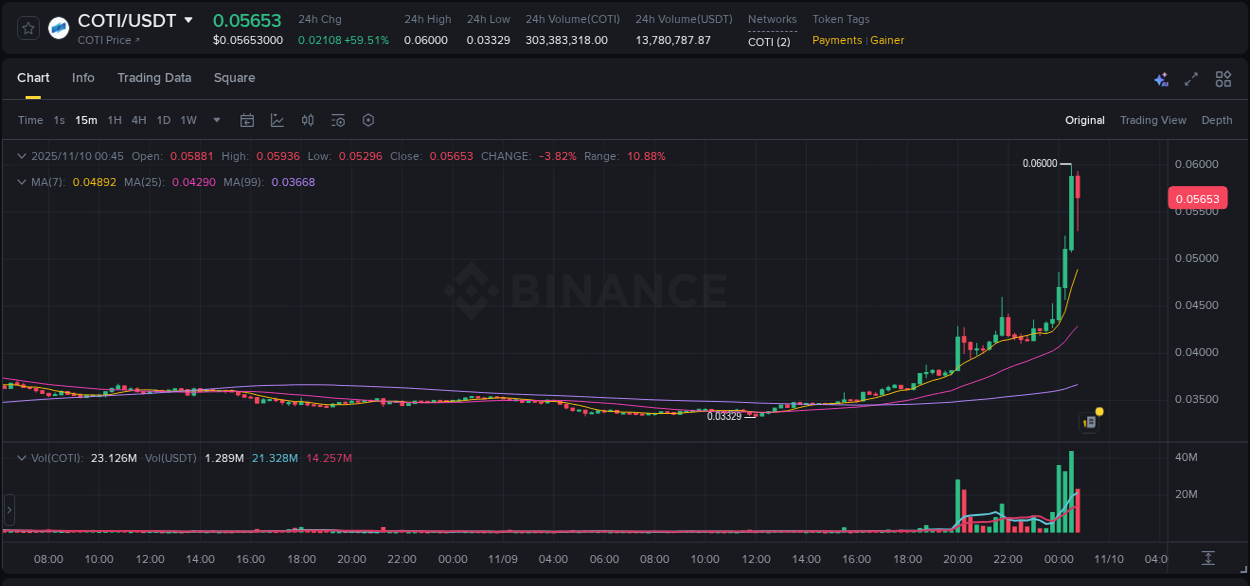Open the extra time intervals dropdown

215,119
